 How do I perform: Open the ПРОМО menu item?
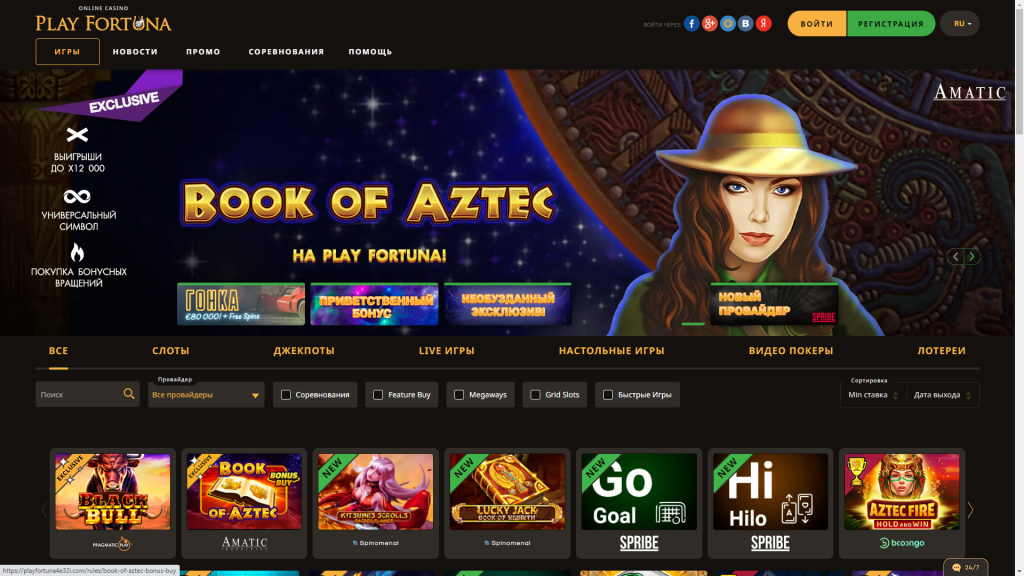click(203, 52)
